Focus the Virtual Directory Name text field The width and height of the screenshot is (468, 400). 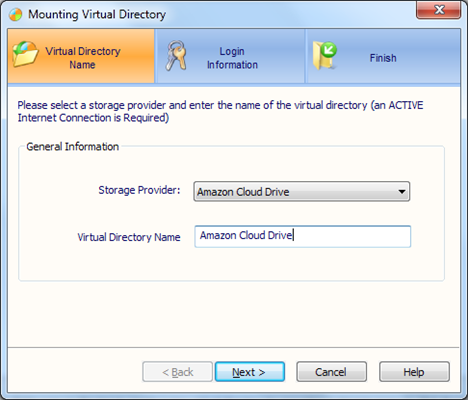303,236
